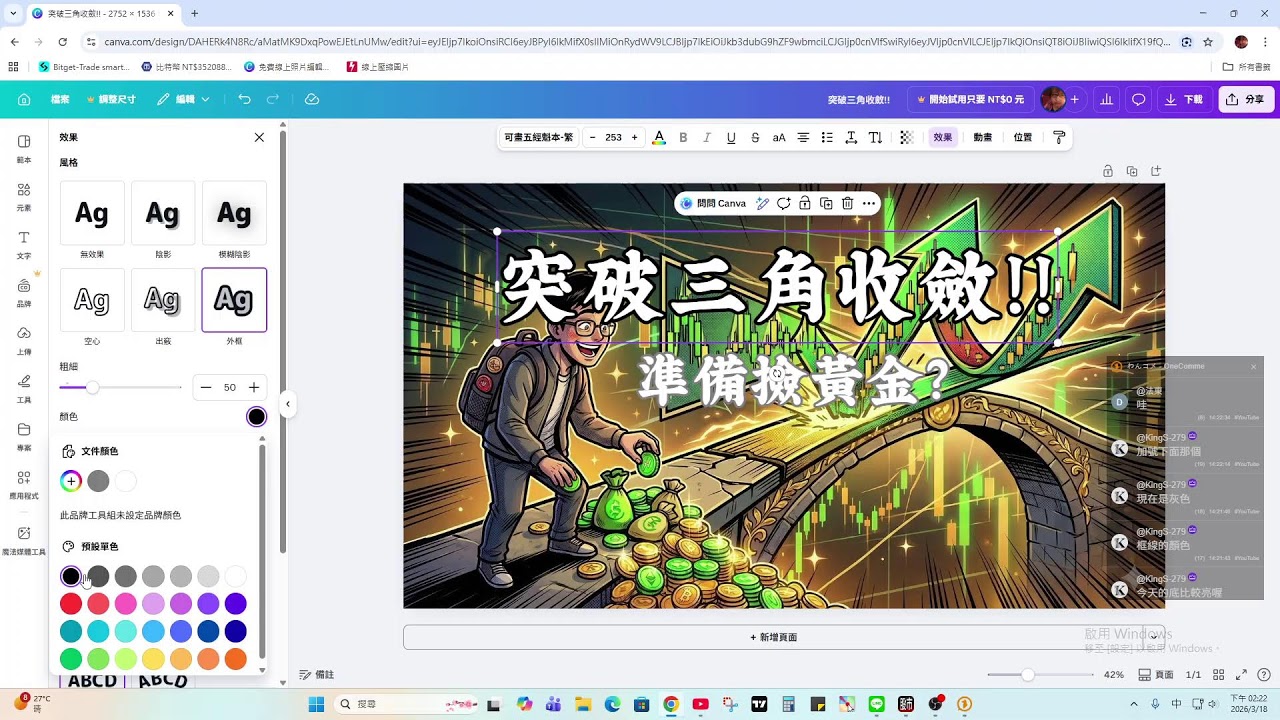Open the 42% zoom level menu
This screenshot has width=1280, height=720.
pyautogui.click(x=1114, y=675)
